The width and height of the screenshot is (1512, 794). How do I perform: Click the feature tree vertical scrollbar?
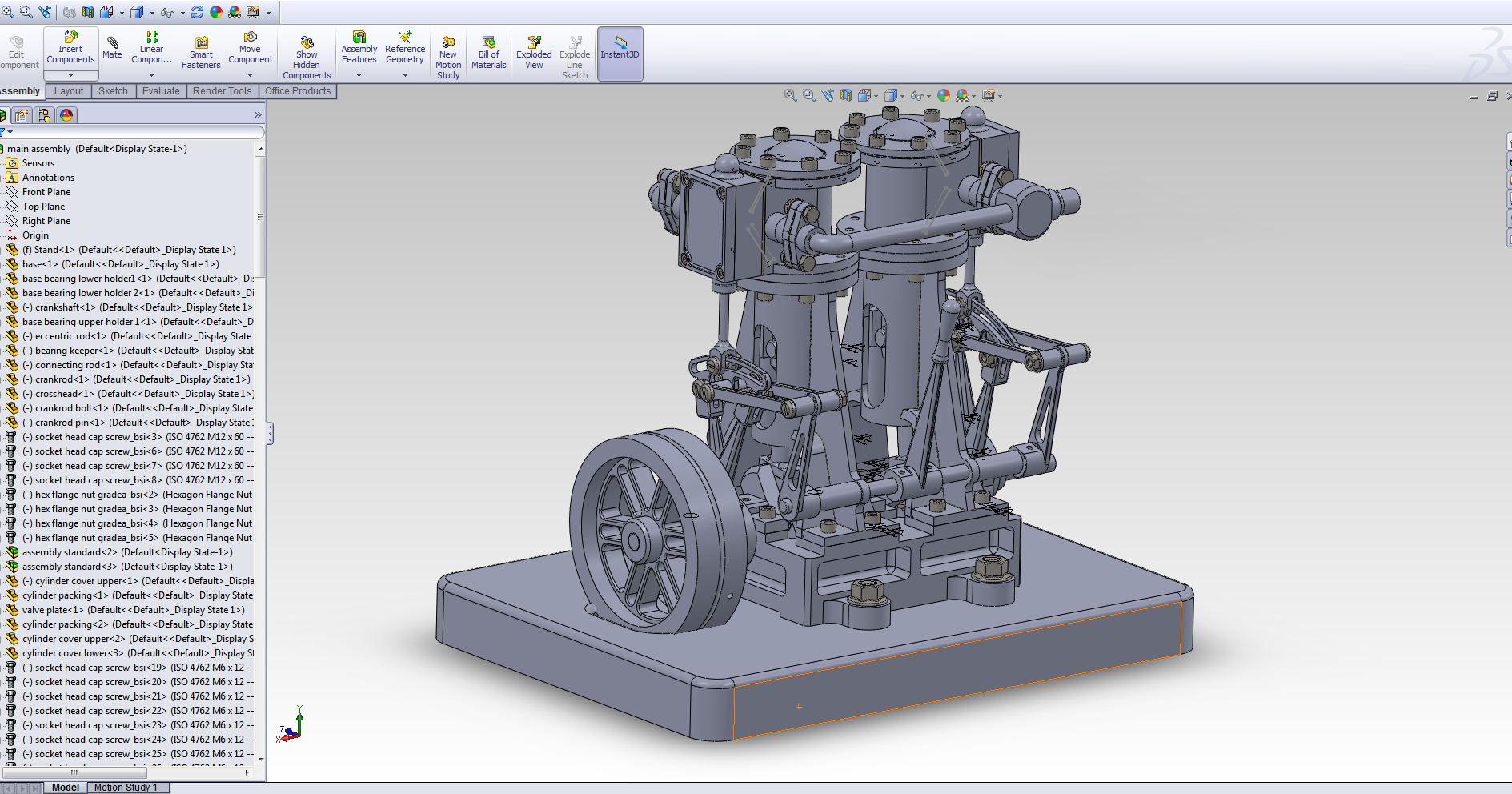[x=260, y=216]
